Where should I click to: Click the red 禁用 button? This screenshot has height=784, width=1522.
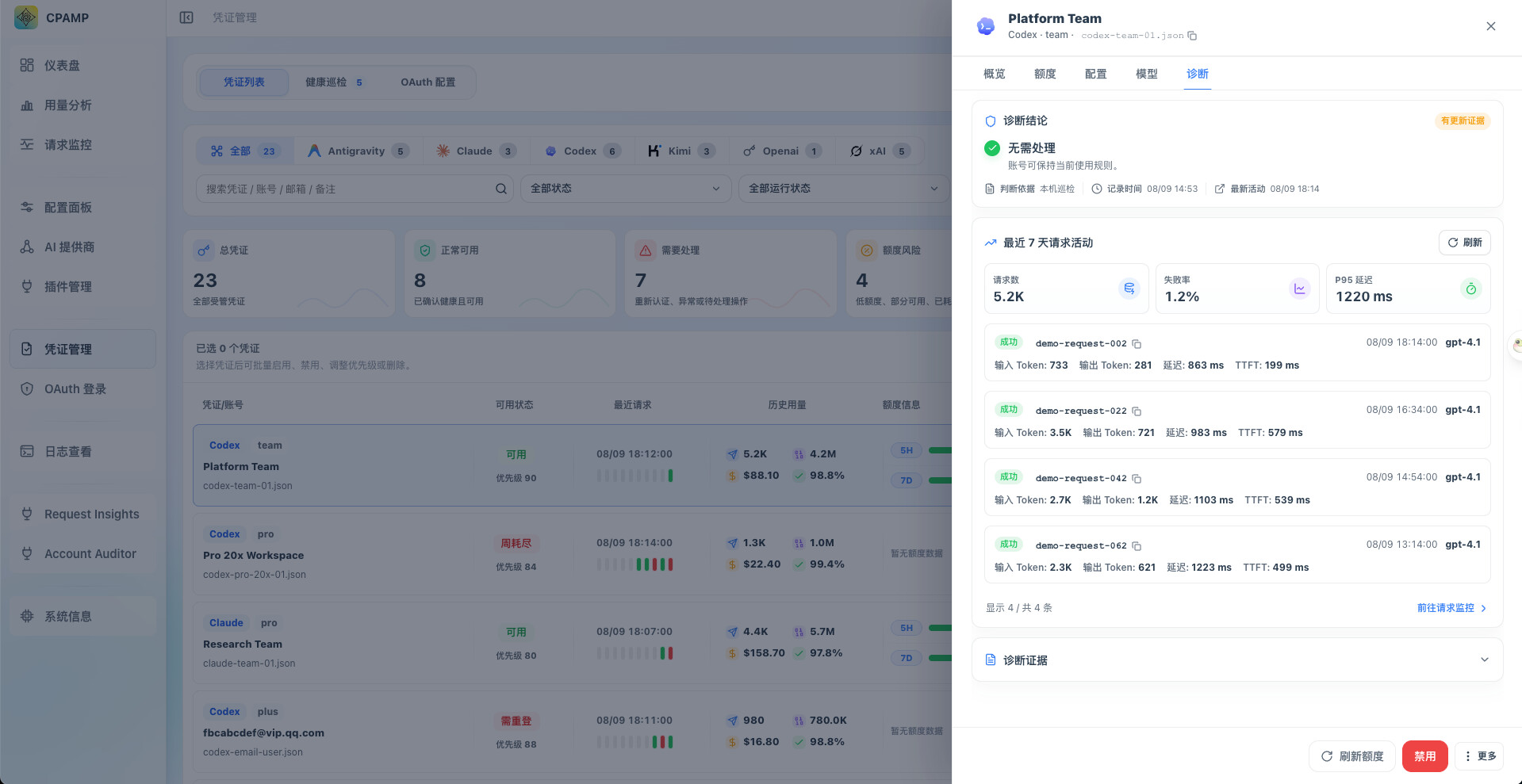coord(1424,756)
